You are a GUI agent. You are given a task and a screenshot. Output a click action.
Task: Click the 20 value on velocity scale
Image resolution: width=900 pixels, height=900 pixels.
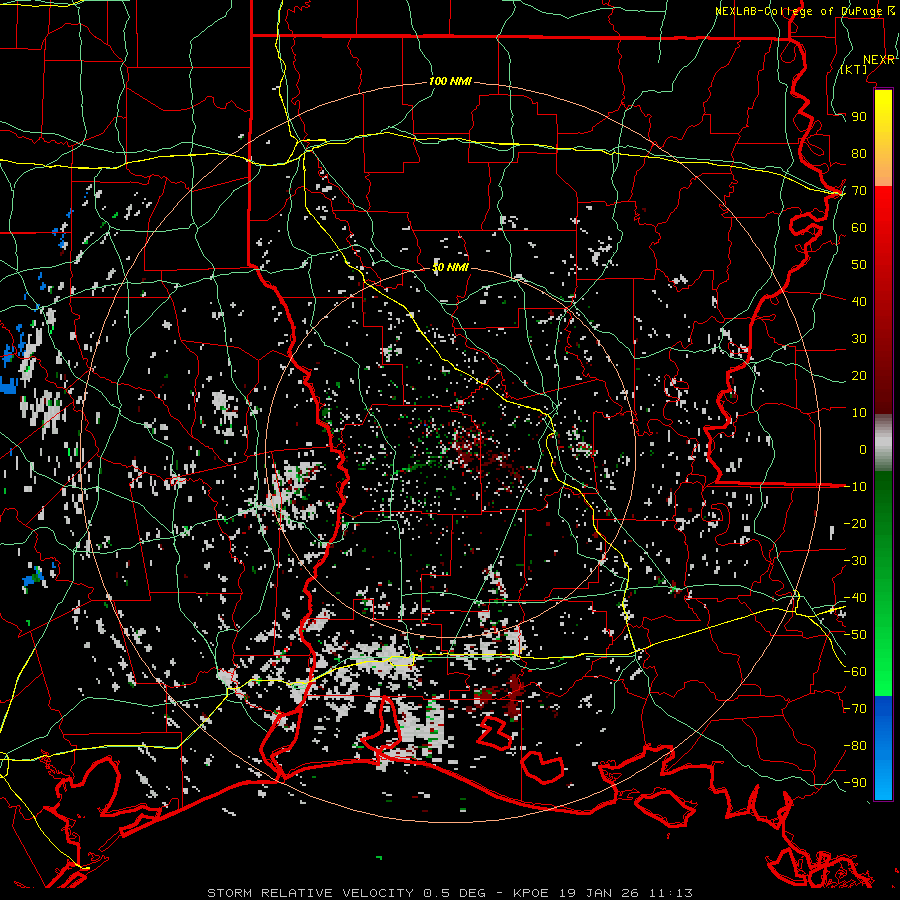click(859, 375)
